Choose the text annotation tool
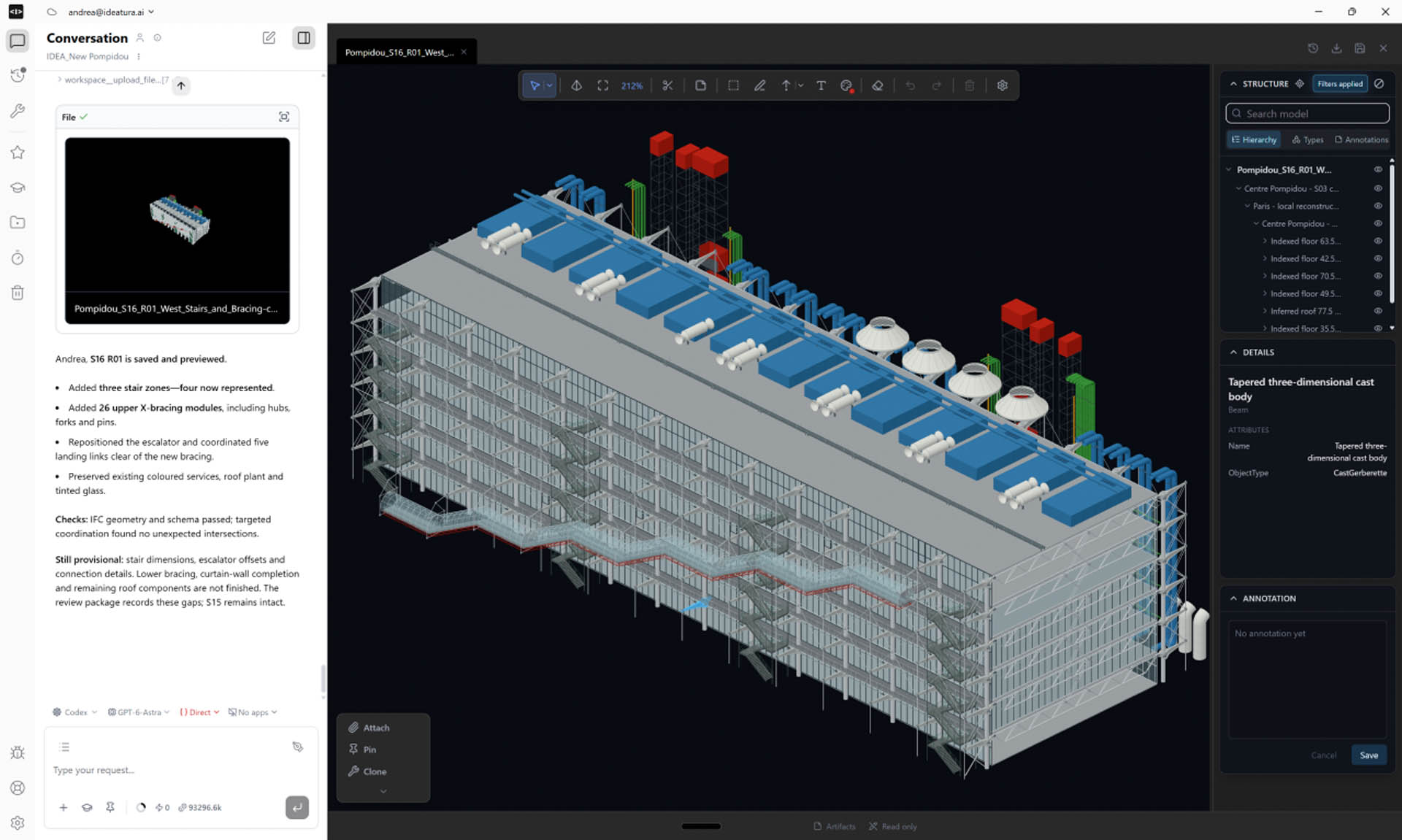The image size is (1402, 840). 821,85
